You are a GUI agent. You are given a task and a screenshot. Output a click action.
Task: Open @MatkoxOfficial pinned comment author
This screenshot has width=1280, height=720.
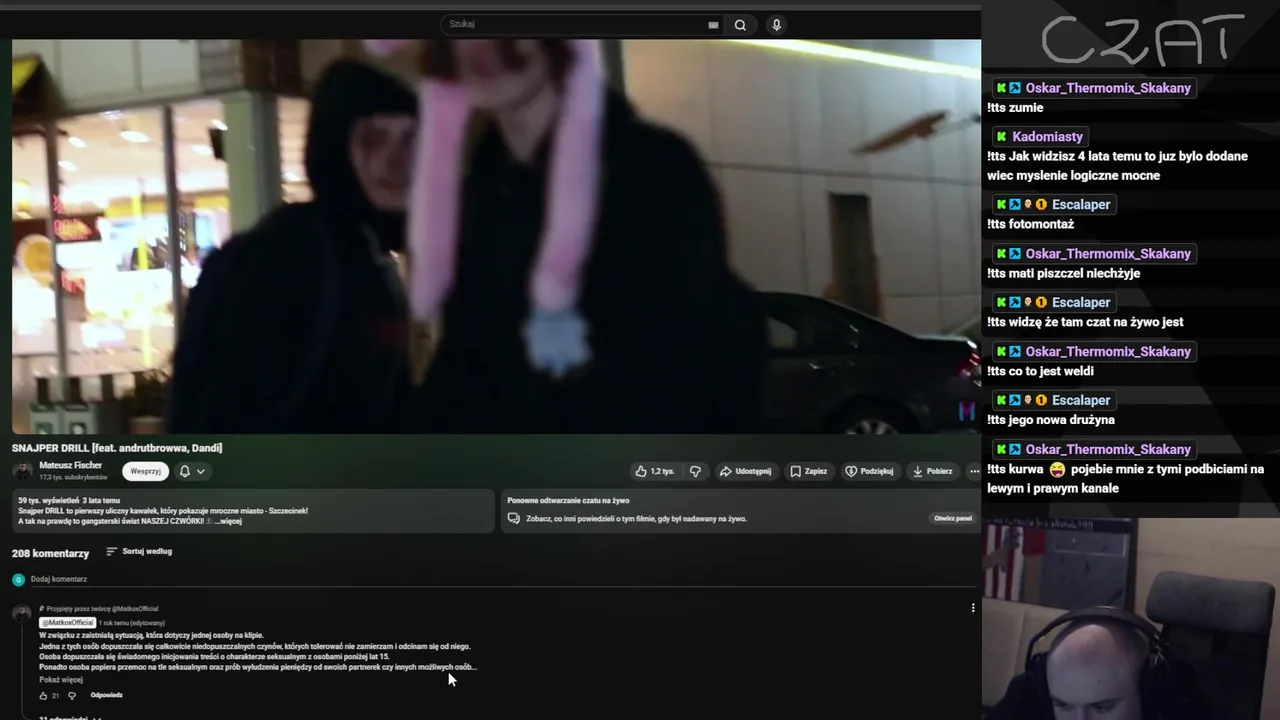point(68,623)
